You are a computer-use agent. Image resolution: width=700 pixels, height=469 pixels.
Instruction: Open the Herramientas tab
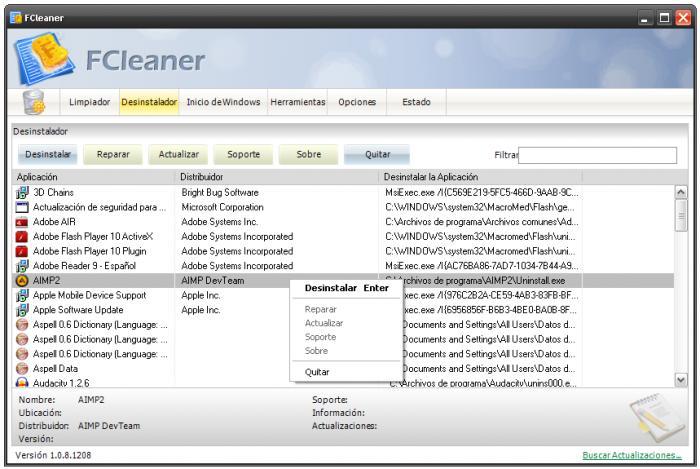point(298,102)
